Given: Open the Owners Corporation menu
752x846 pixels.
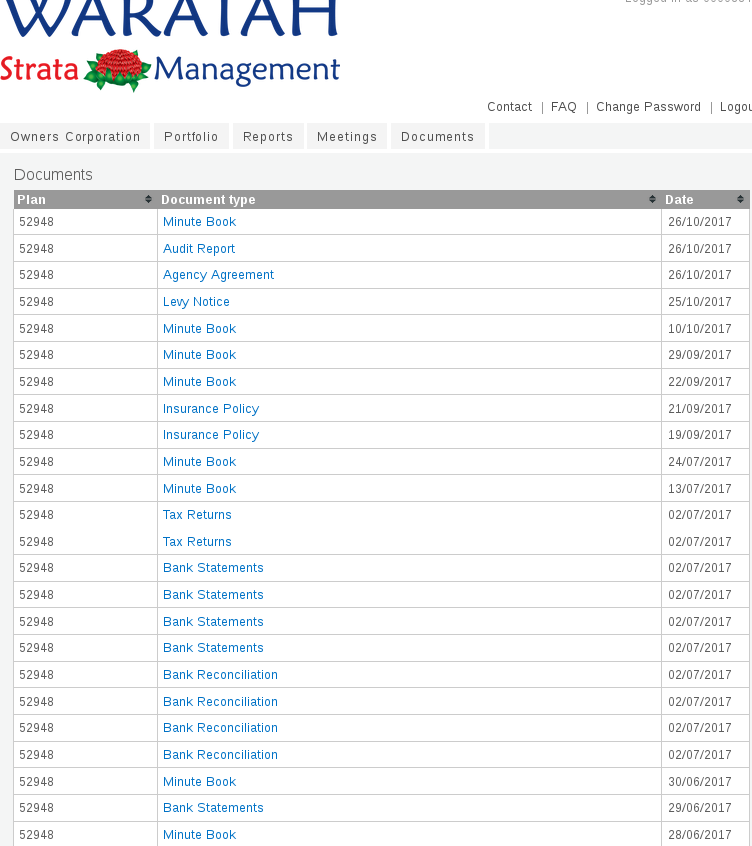Looking at the screenshot, I should (75, 137).
